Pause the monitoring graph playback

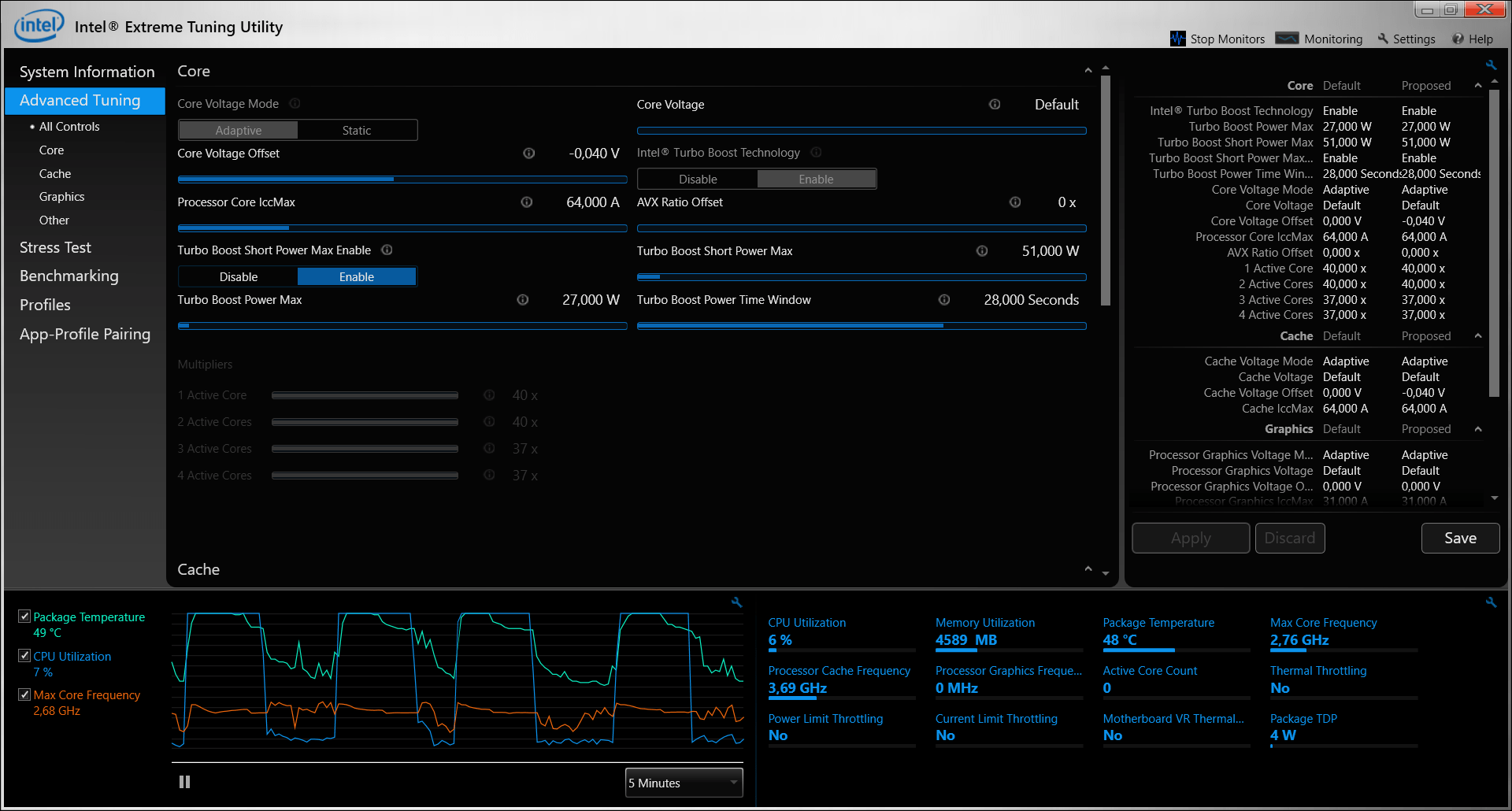click(184, 781)
